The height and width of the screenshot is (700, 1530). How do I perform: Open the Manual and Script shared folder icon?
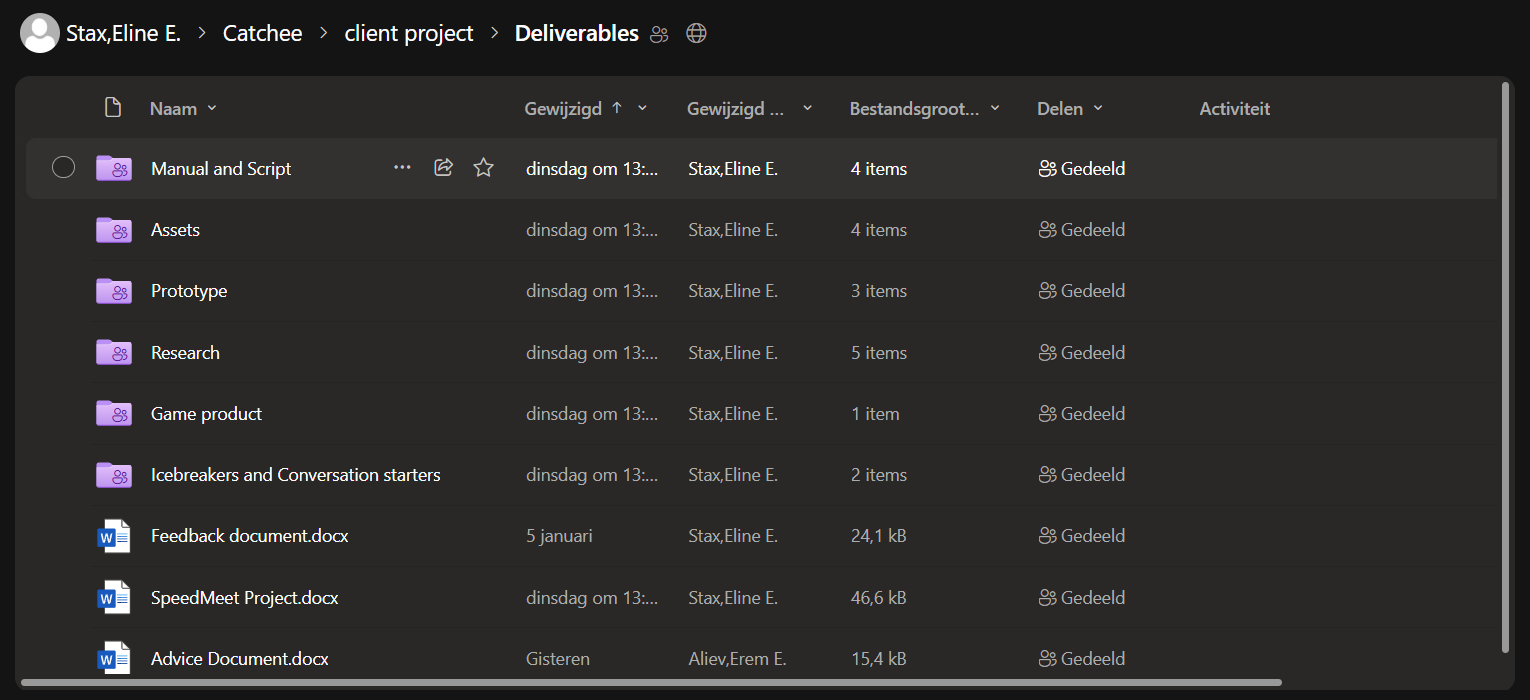pyautogui.click(x=113, y=168)
